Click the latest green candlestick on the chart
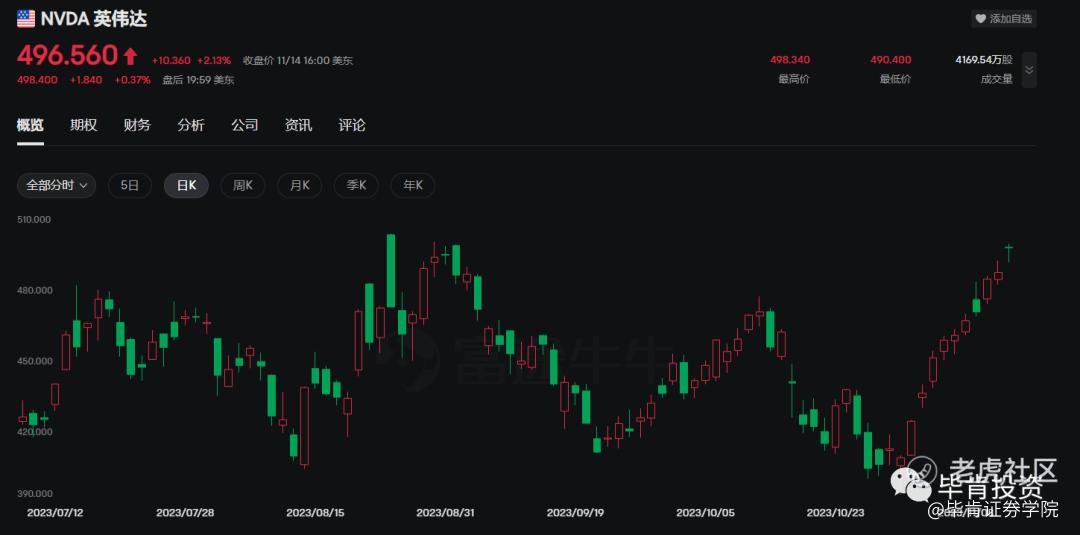 click(x=1008, y=253)
